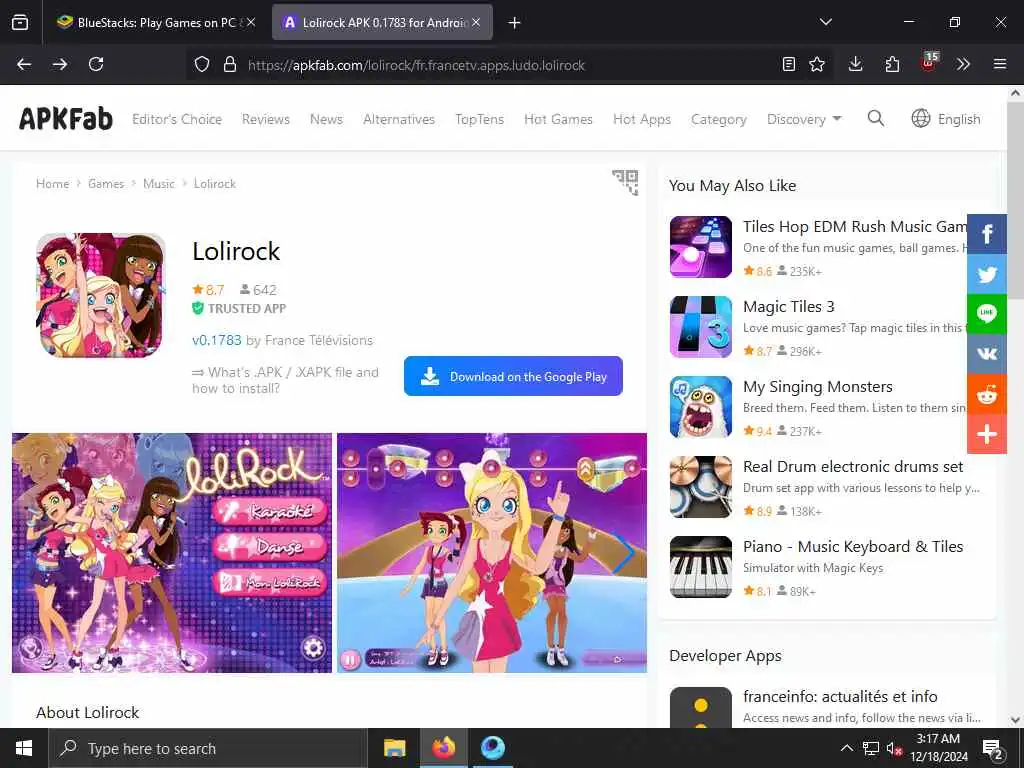
Task: Go to Reviews section
Action: tap(266, 119)
